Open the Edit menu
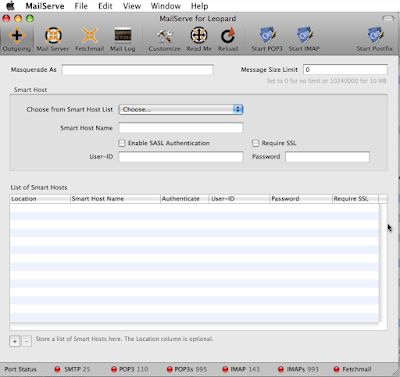 [x=105, y=6]
